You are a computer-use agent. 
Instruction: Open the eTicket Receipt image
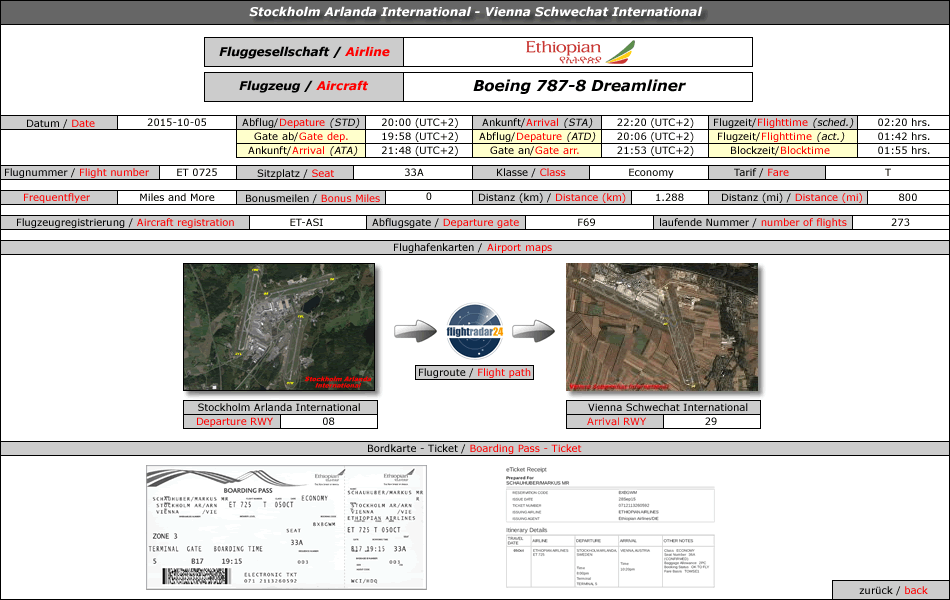(610, 527)
